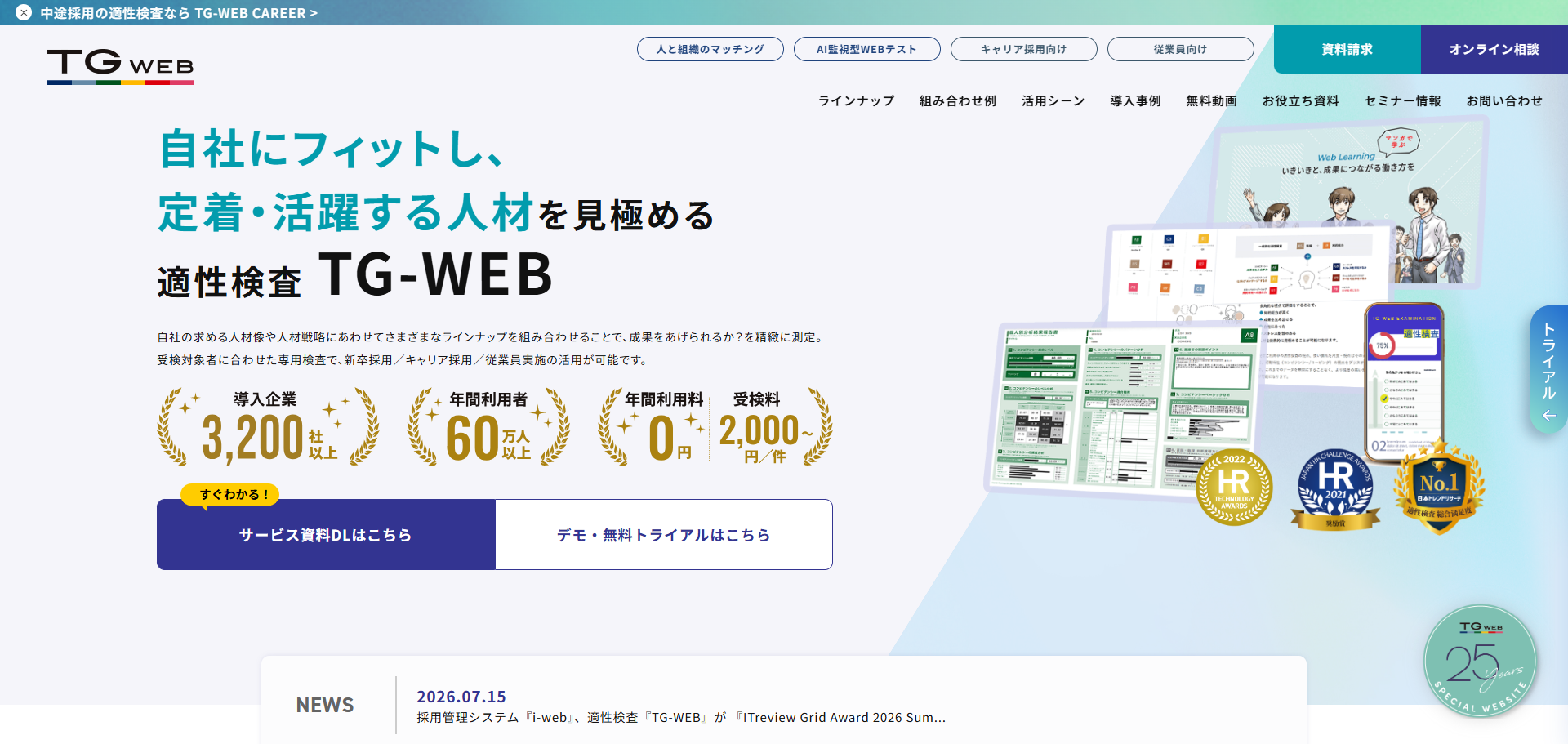The height and width of the screenshot is (744, 1568).
Task: Open 導入事例 menu item
Action: click(x=1135, y=100)
